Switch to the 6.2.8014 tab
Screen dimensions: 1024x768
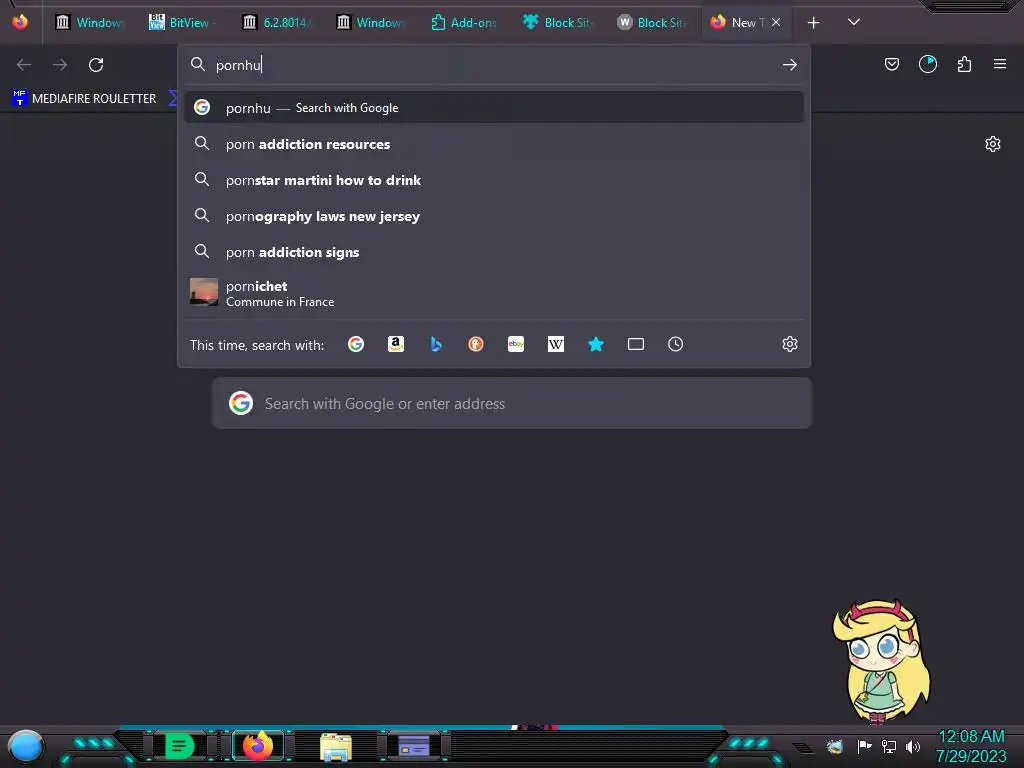(x=277, y=22)
